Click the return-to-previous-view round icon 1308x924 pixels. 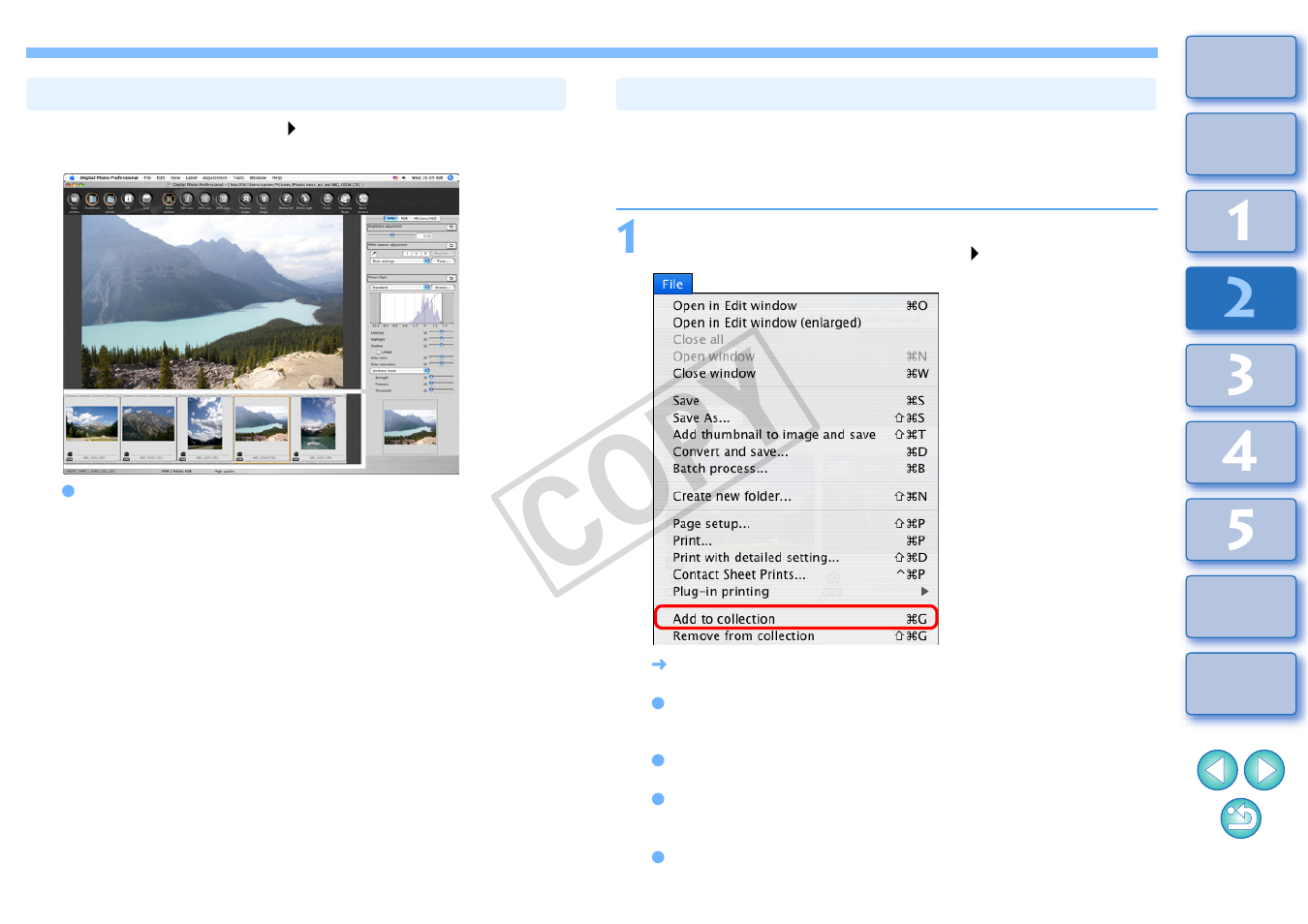[1241, 818]
